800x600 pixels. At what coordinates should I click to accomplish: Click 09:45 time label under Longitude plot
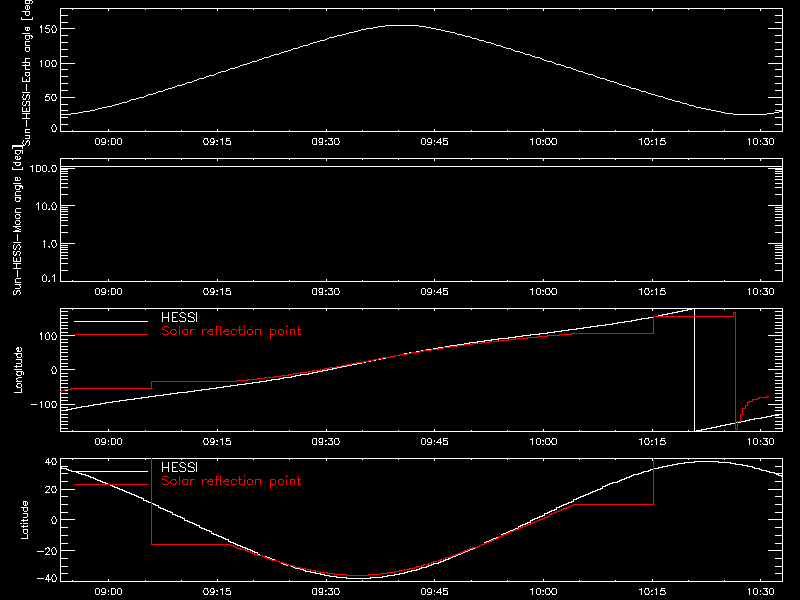tap(434, 442)
